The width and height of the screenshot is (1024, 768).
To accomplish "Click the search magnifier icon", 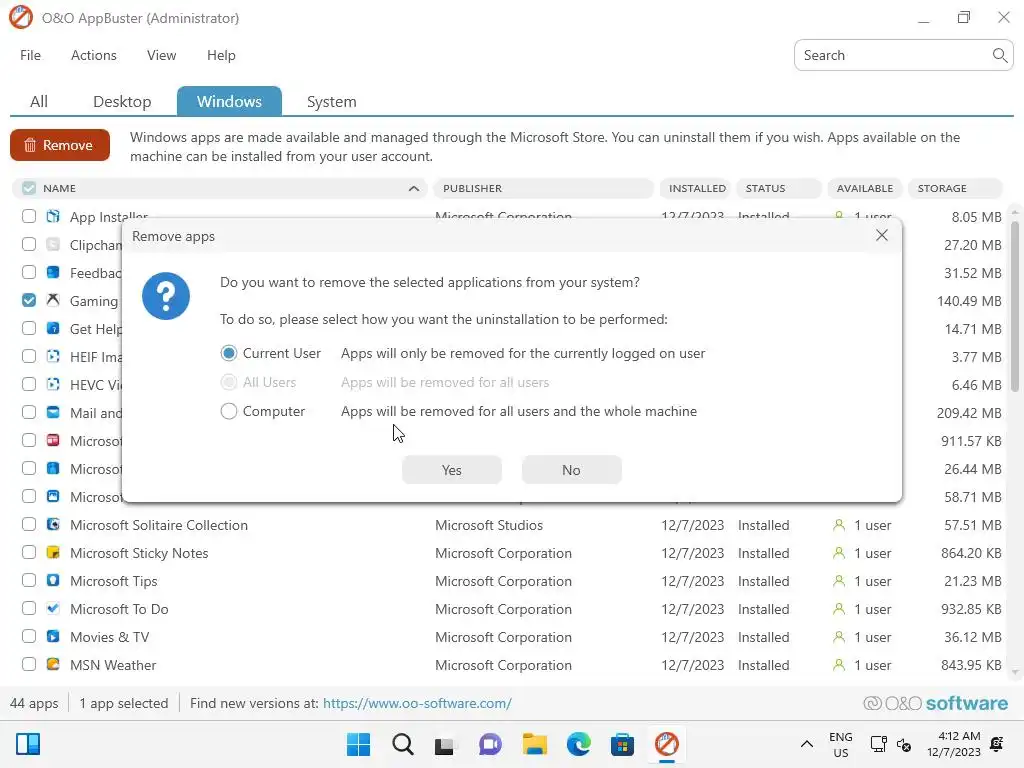I will pyautogui.click(x=999, y=56).
